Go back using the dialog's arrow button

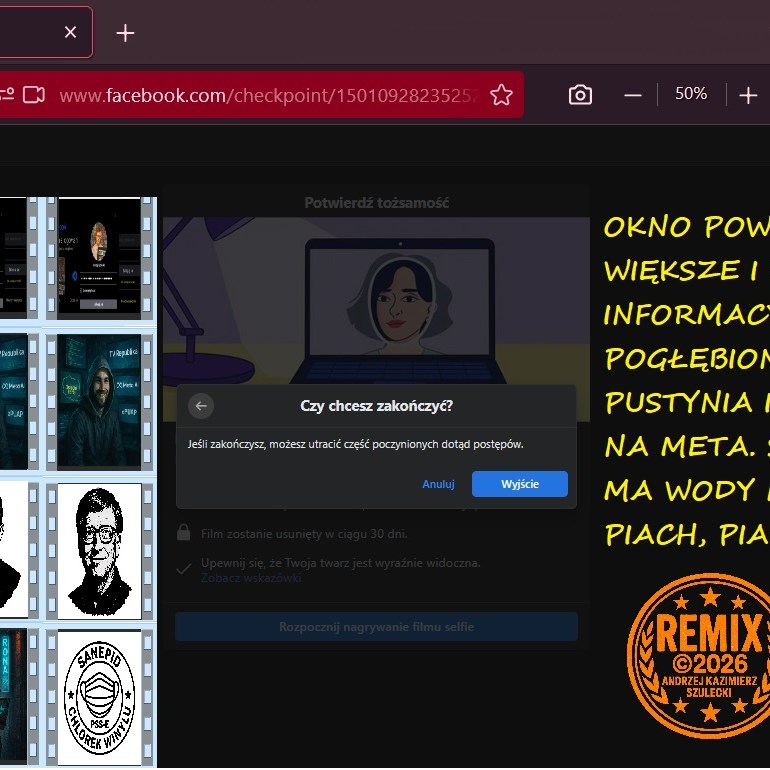click(x=201, y=406)
